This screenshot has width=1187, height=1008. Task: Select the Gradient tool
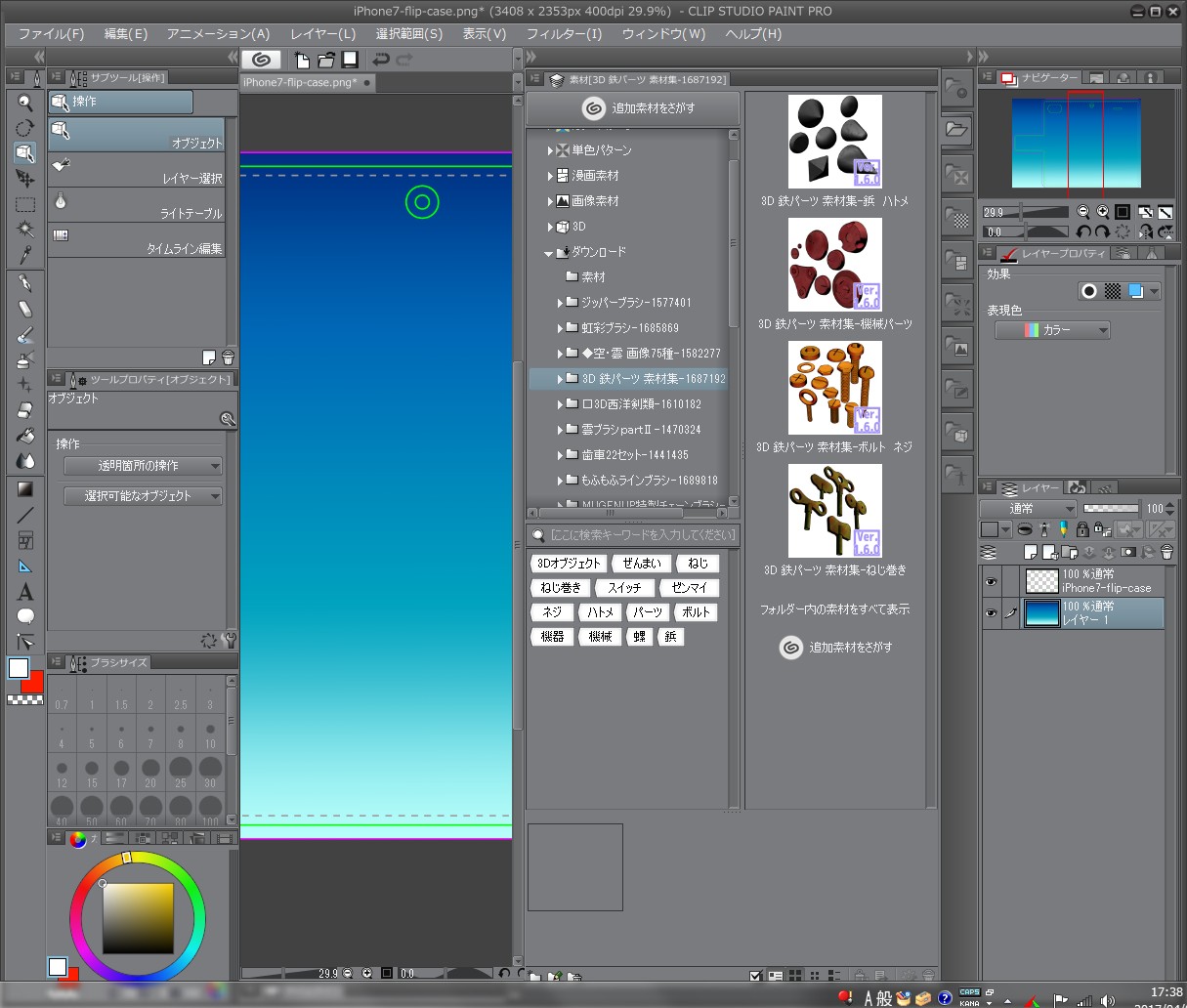(x=25, y=489)
